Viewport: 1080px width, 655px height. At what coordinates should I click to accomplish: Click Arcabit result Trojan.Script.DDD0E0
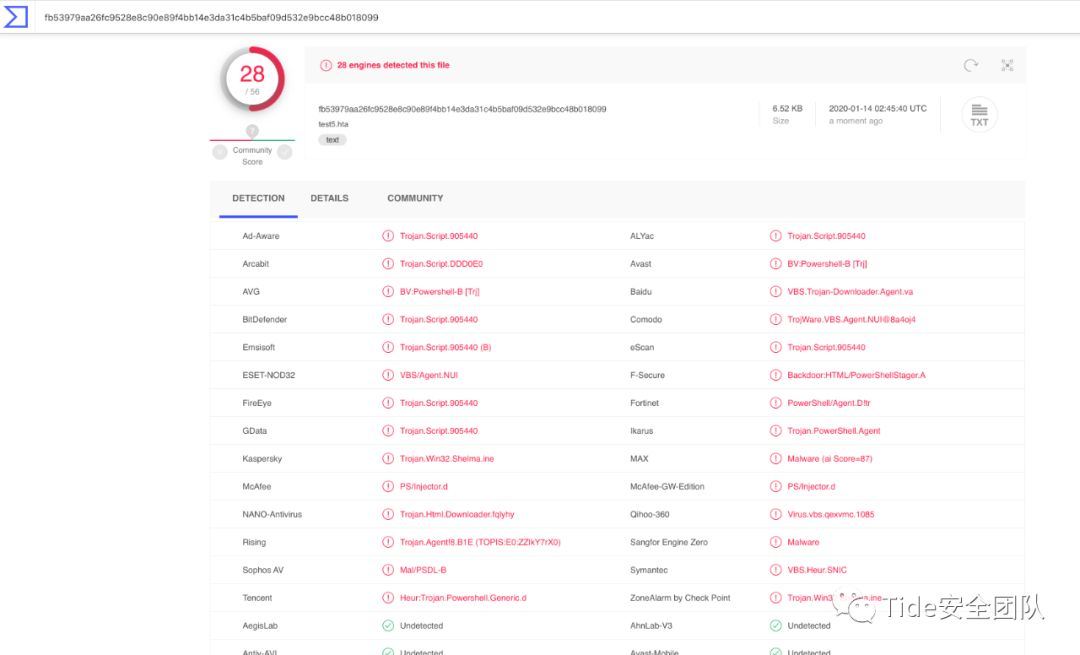tap(441, 264)
